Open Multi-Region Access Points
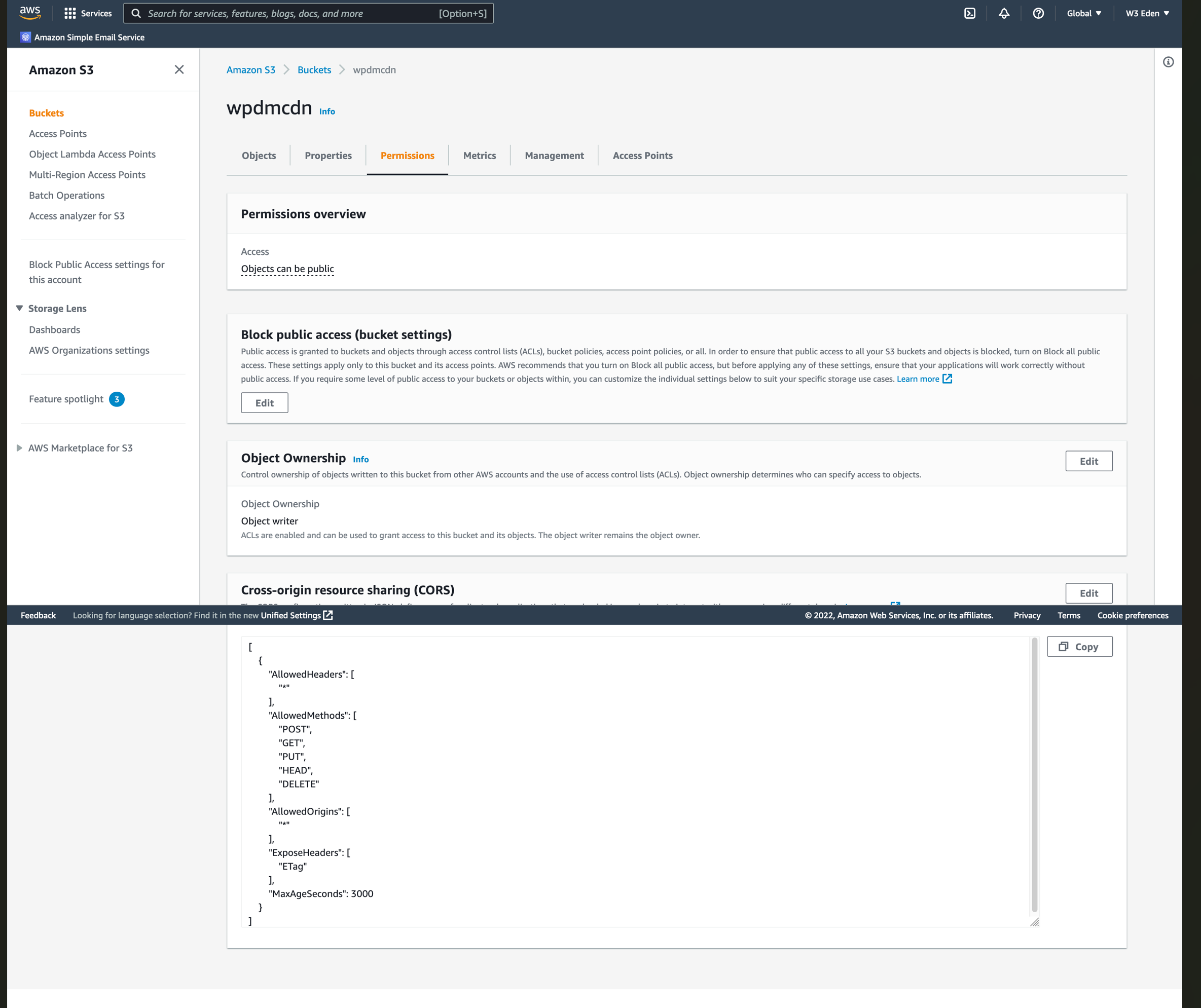Image resolution: width=1201 pixels, height=1008 pixels. click(87, 175)
